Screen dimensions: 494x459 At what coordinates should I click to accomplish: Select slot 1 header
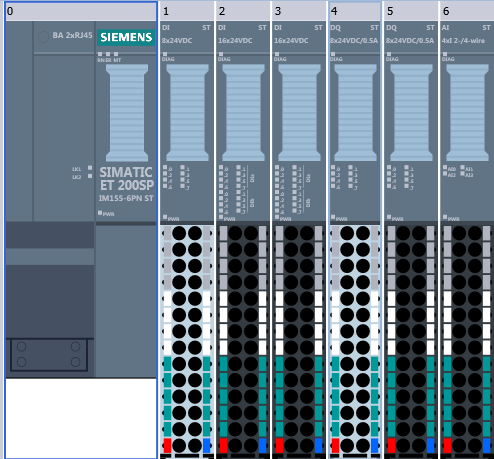187,11
